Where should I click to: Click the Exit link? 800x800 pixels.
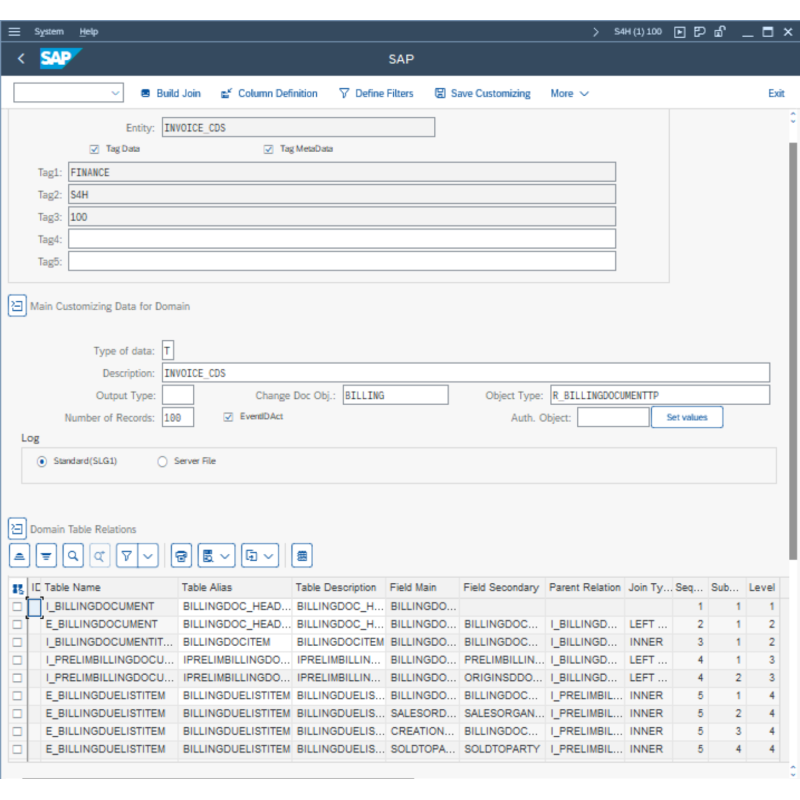click(x=777, y=92)
